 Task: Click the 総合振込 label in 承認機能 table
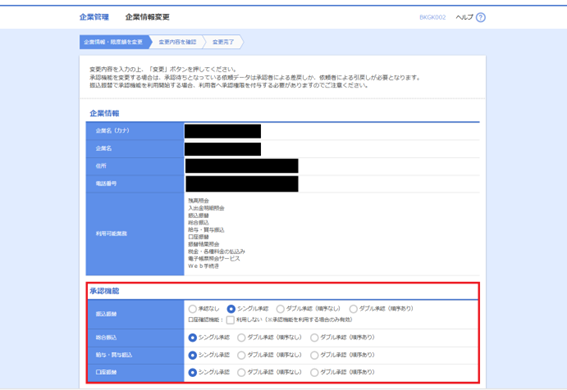[x=106, y=338]
